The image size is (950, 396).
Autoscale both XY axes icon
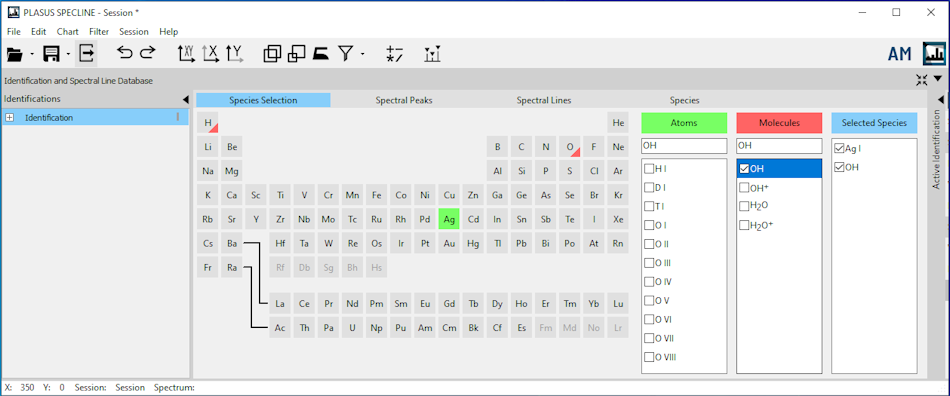185,54
